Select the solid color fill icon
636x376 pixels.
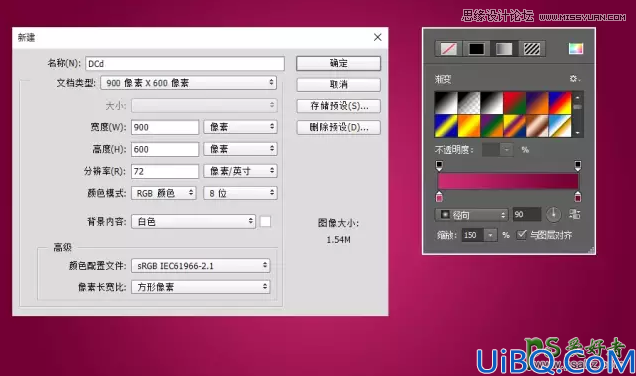point(476,49)
